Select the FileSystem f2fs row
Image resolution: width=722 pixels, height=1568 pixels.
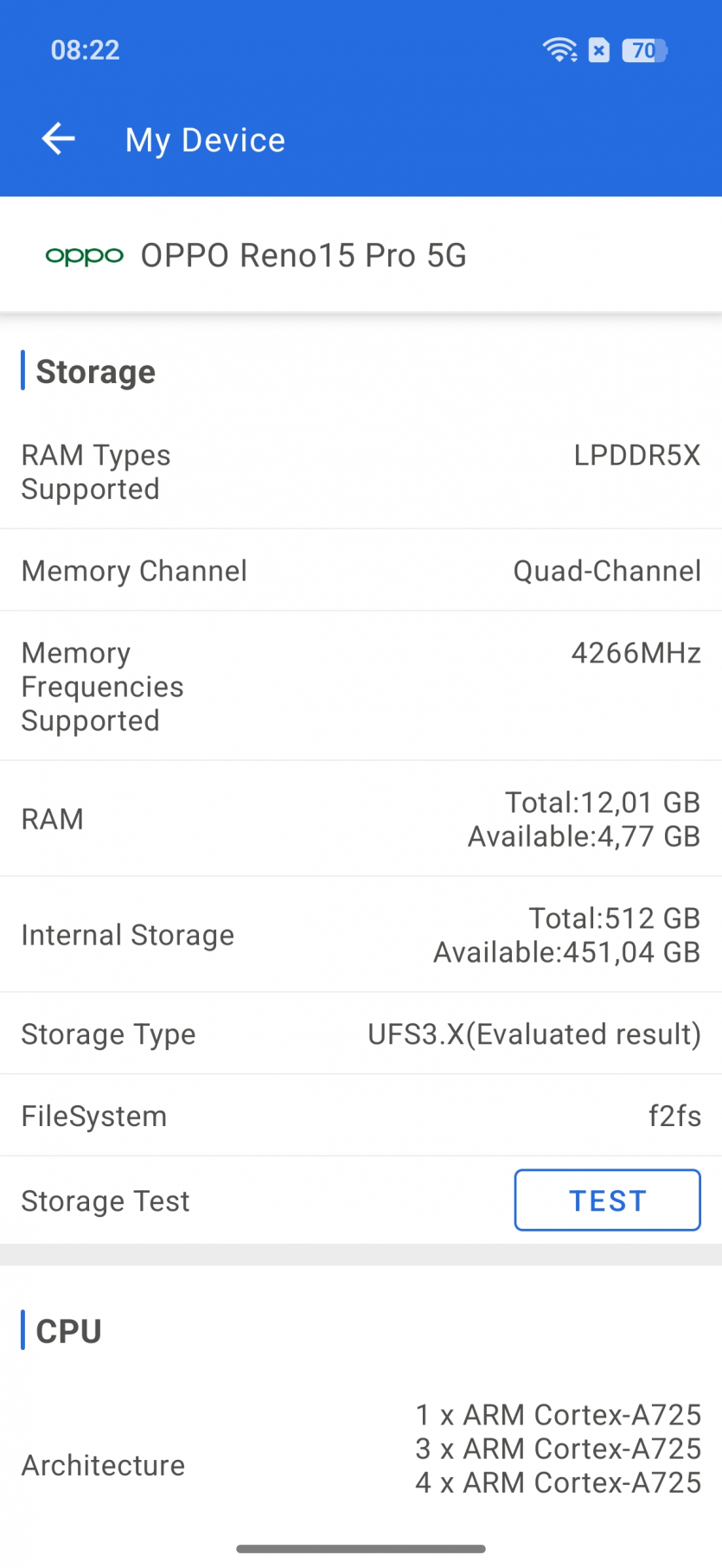click(x=361, y=1116)
